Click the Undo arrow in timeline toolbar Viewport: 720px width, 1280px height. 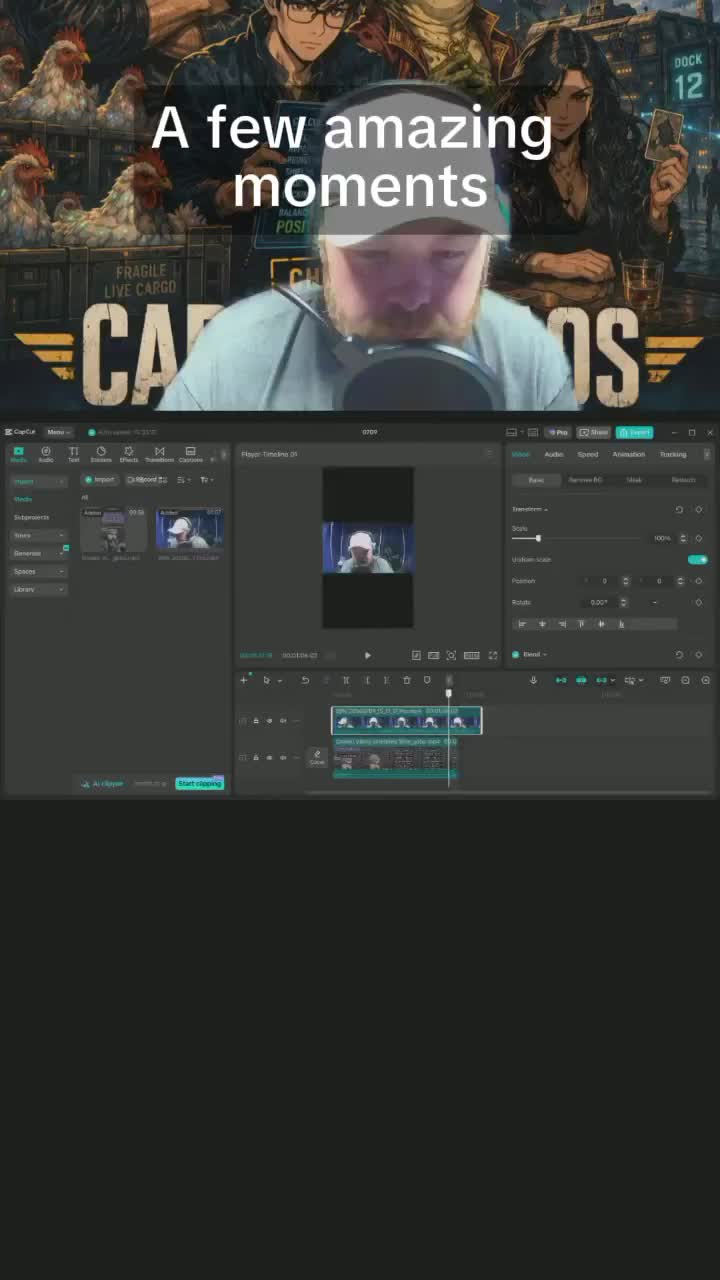click(305, 680)
